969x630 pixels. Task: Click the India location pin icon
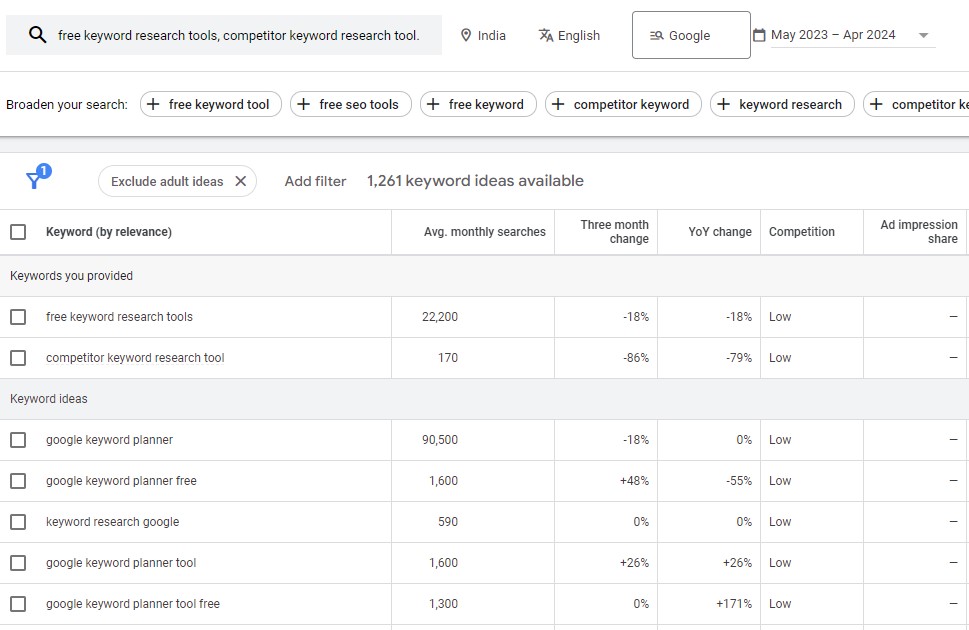466,35
